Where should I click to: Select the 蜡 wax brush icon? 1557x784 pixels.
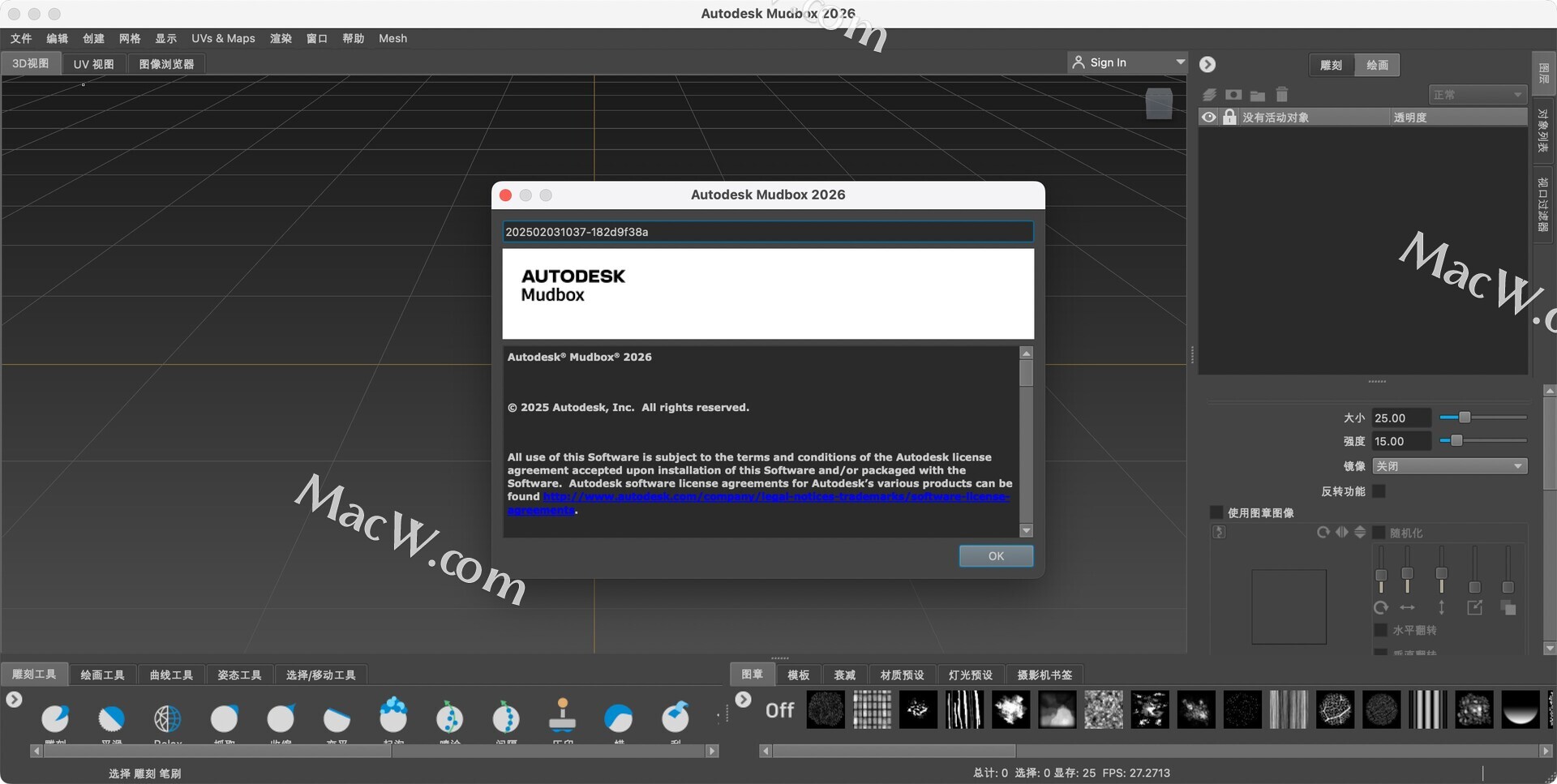(x=619, y=718)
